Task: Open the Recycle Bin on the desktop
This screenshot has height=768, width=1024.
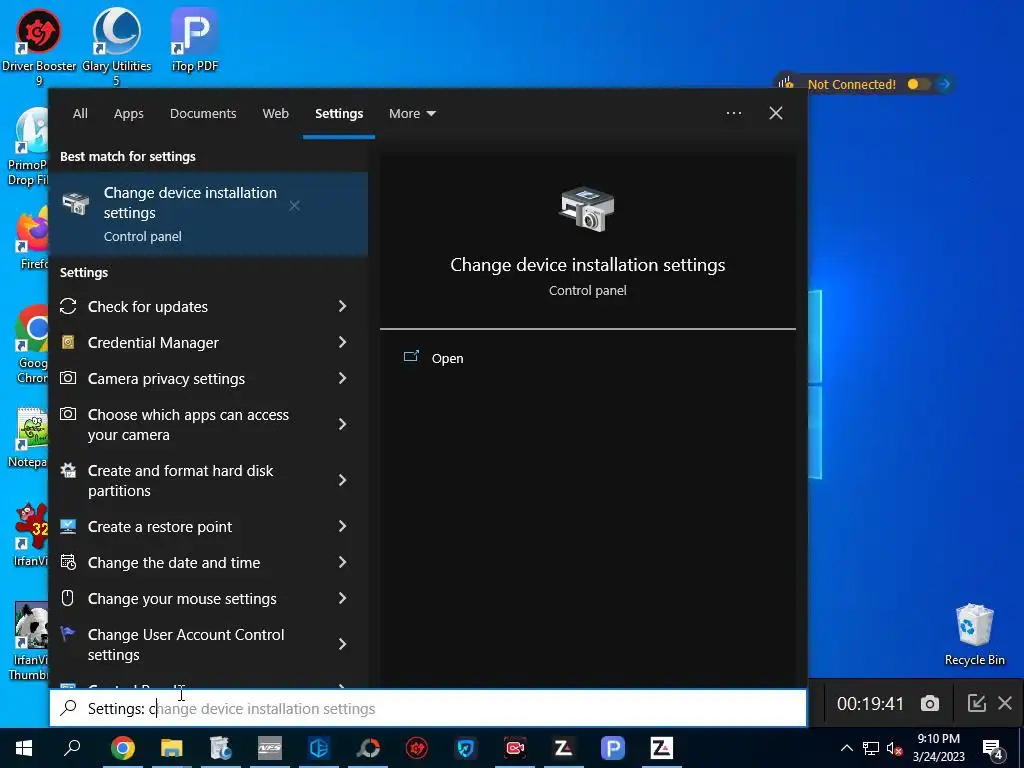Action: pyautogui.click(x=974, y=634)
